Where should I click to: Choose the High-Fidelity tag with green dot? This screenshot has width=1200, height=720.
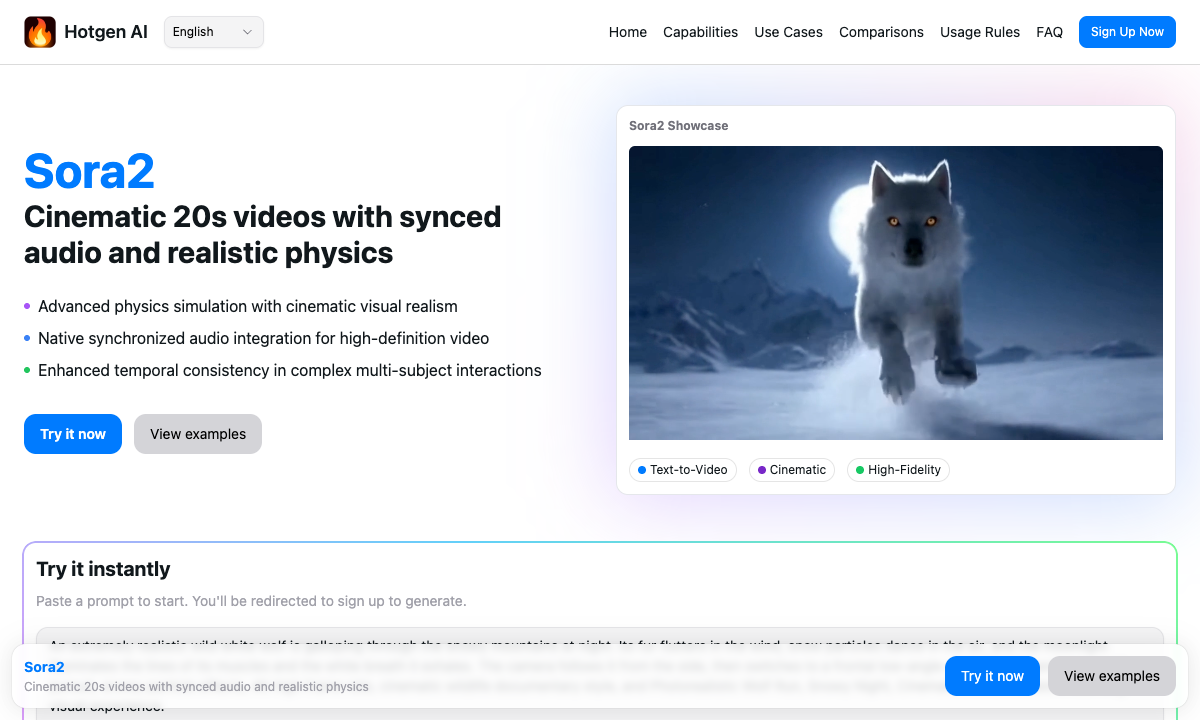click(x=898, y=470)
